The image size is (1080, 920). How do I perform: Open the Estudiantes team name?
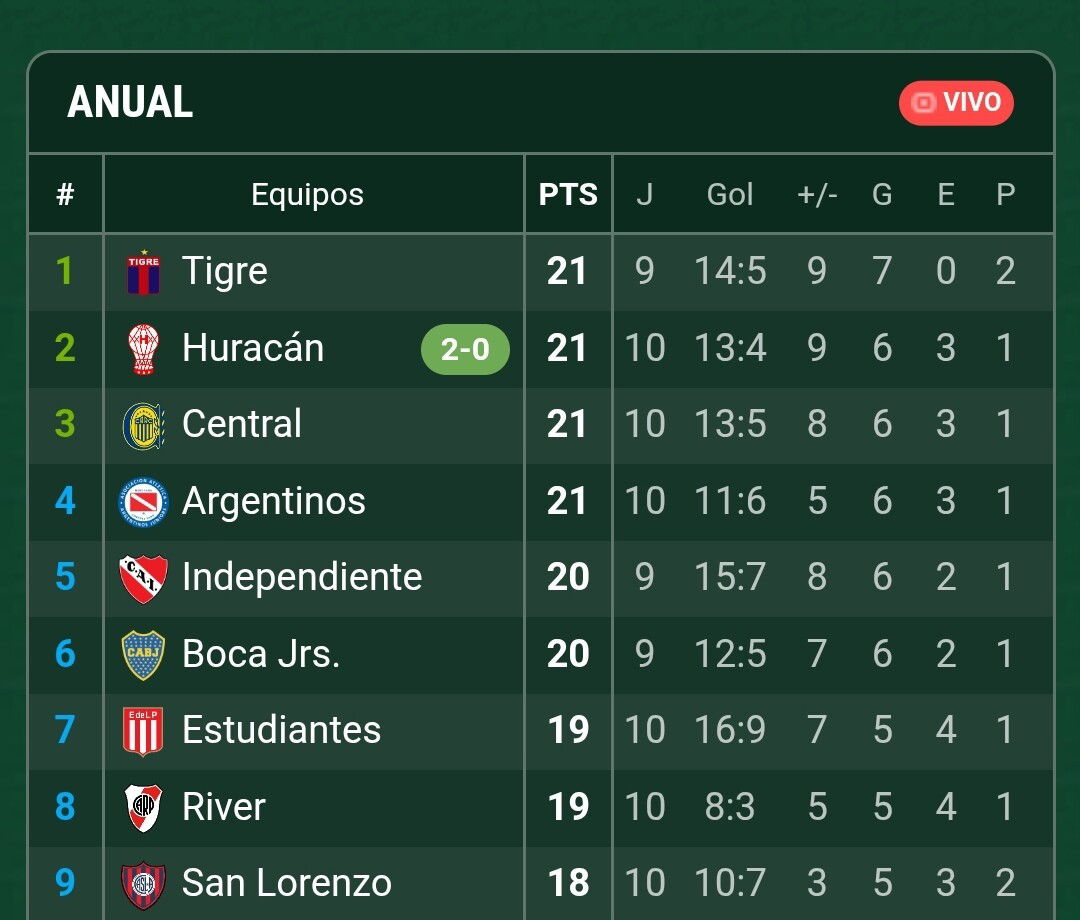(282, 730)
